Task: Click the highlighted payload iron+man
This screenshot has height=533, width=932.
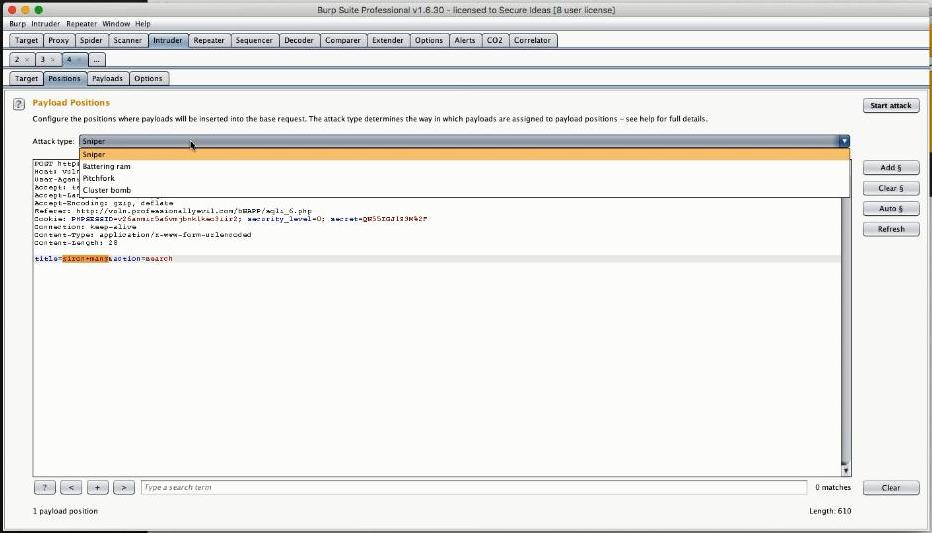Action: [x=86, y=259]
